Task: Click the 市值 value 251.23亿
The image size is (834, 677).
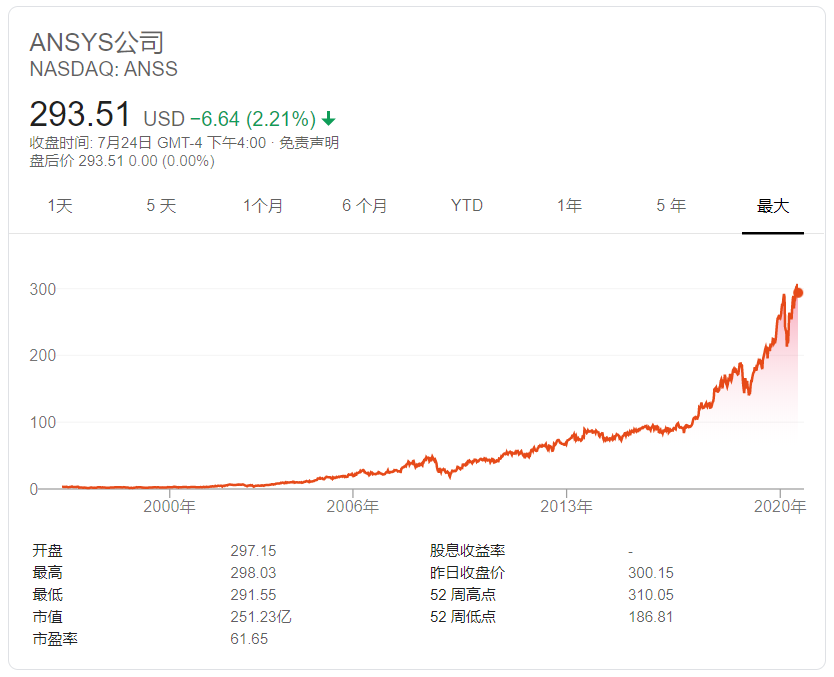Action: tap(261, 616)
